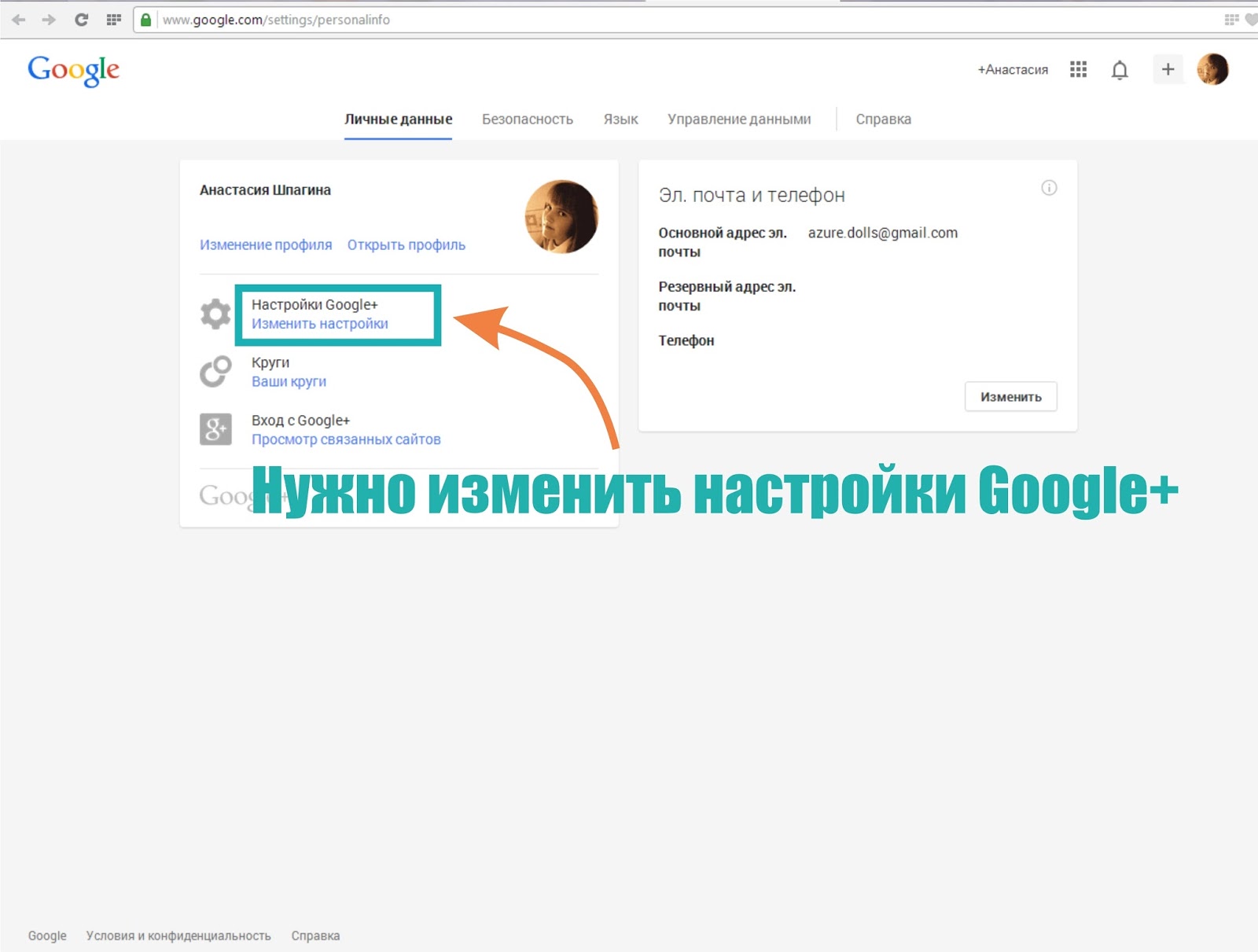This screenshot has height=952, width=1258.
Task: Click the browser forward arrow
Action: 49,20
